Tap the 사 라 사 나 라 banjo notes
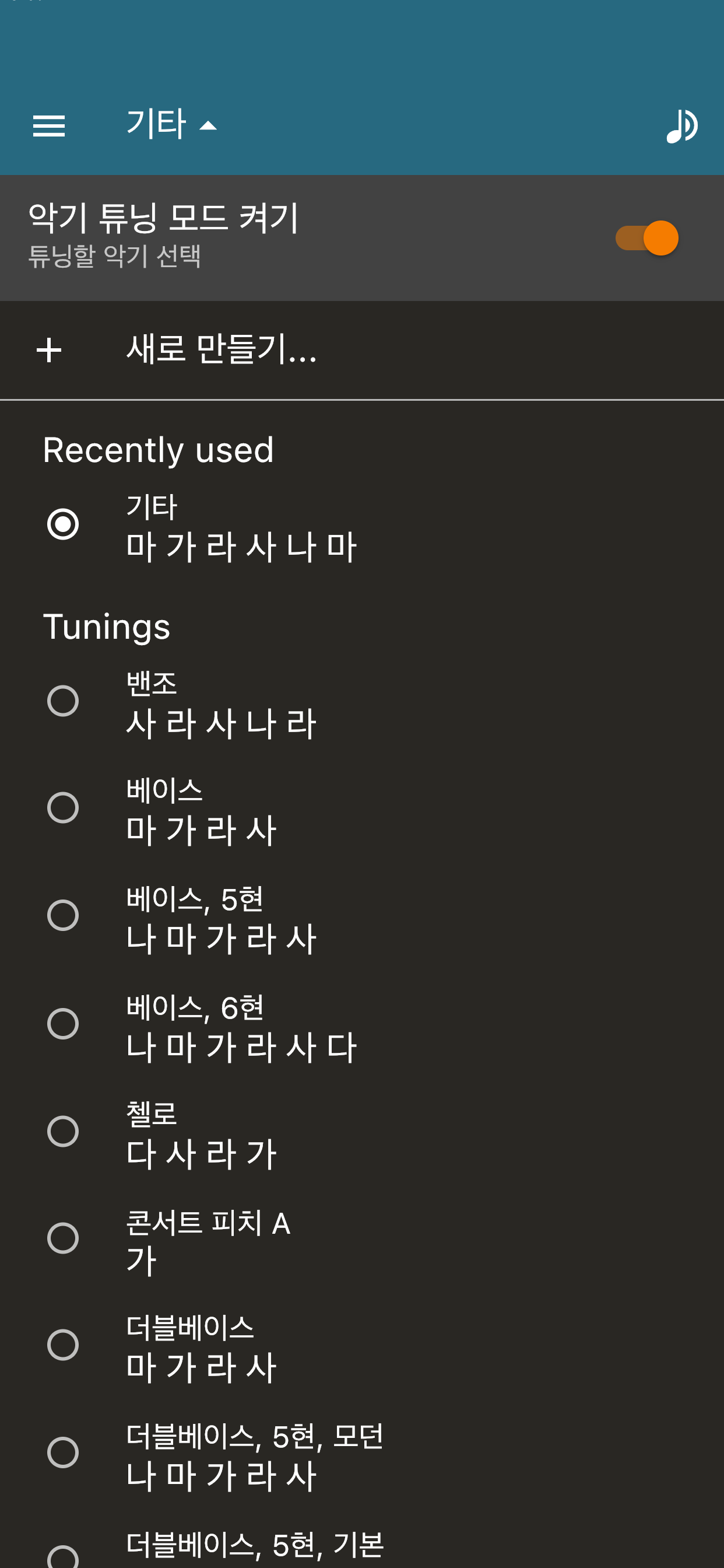The width and height of the screenshot is (724, 1568). [221, 724]
